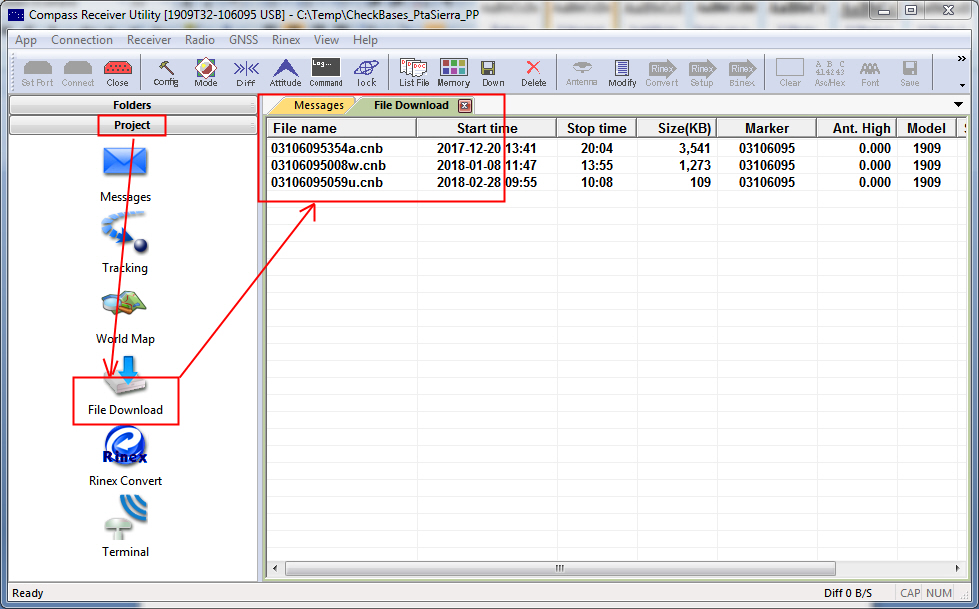Screen dimensions: 979x609
Task: Select the Diff toolbar icon
Action: click(246, 73)
